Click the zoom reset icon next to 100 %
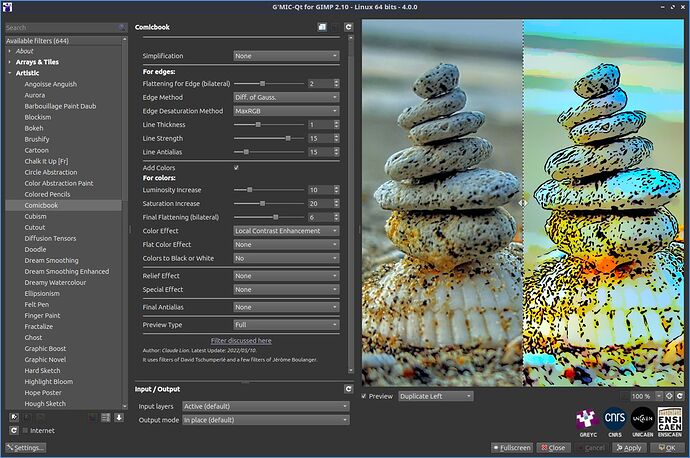Image resolution: width=690 pixels, height=458 pixels. (669, 396)
